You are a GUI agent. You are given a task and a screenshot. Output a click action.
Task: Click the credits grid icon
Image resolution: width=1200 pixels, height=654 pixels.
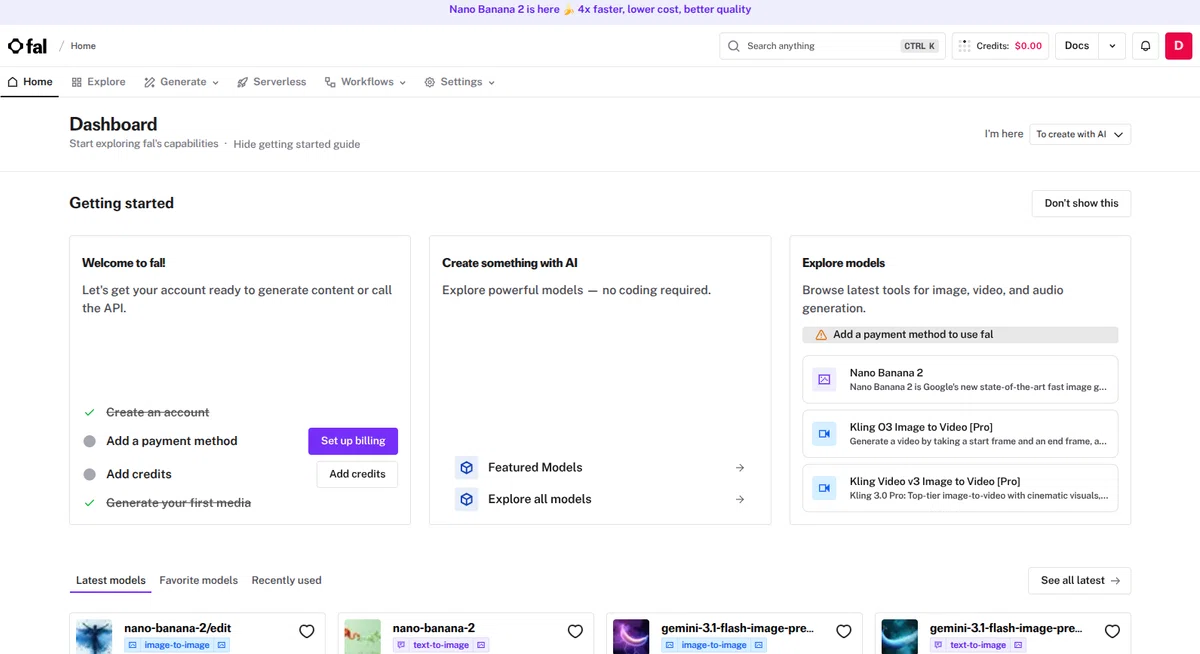[x=964, y=46]
